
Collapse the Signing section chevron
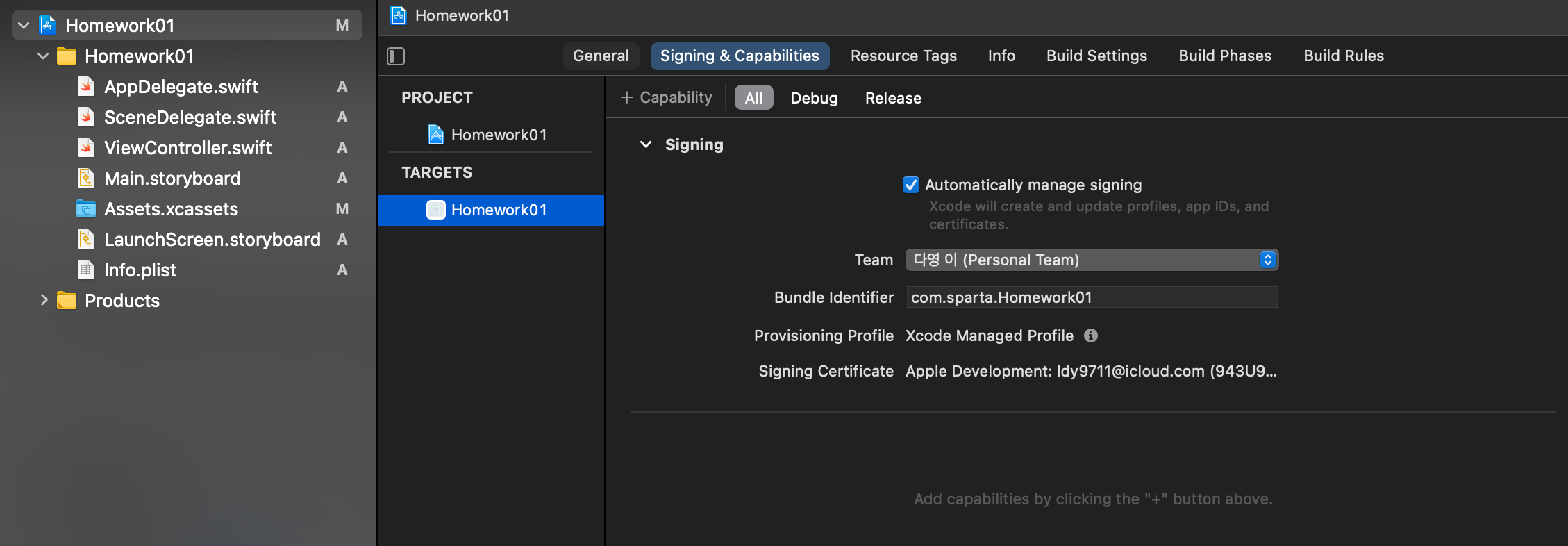(x=646, y=144)
